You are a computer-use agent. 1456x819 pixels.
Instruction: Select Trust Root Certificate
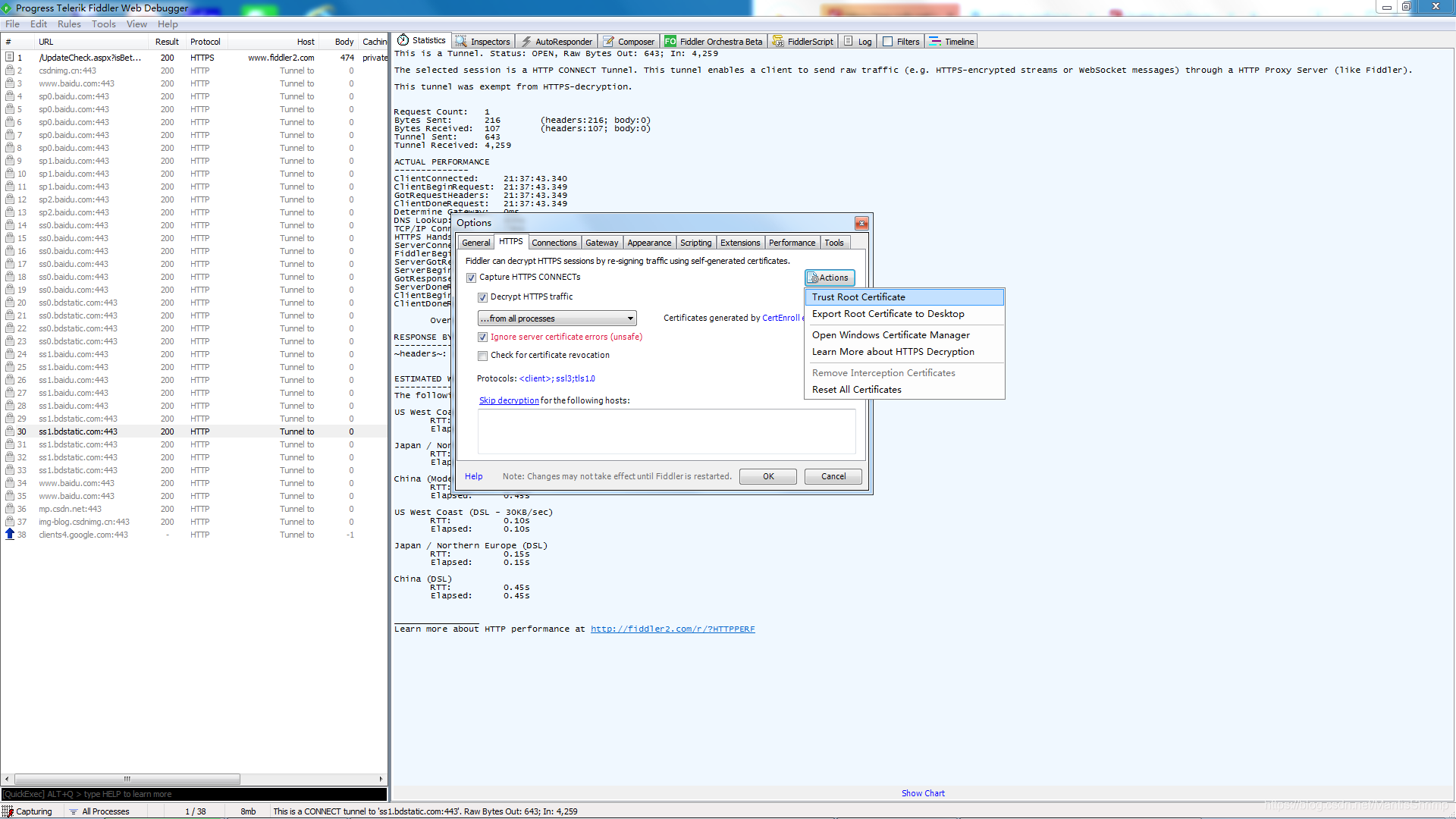(905, 297)
